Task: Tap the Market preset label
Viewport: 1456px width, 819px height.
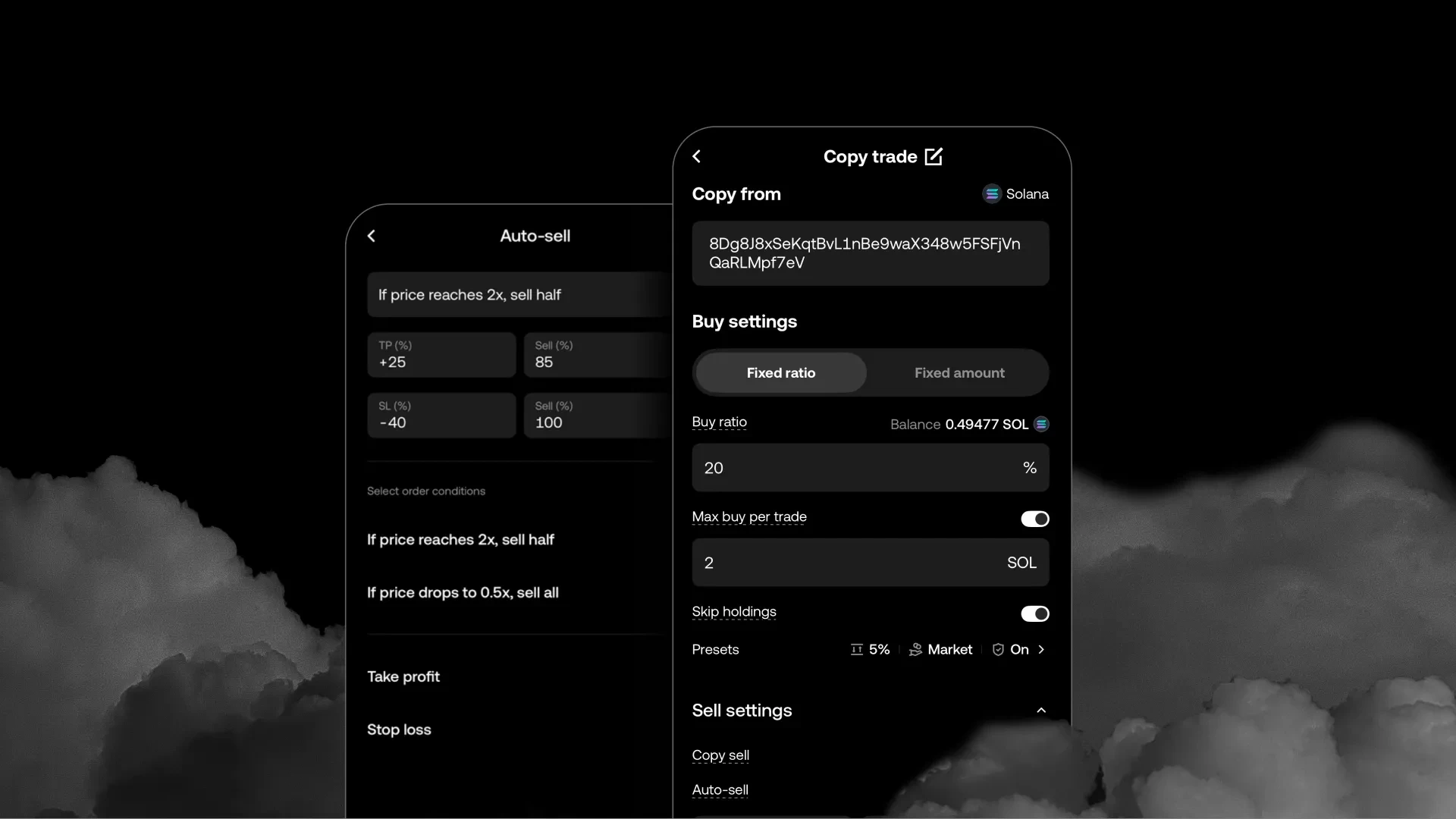Action: point(949,649)
